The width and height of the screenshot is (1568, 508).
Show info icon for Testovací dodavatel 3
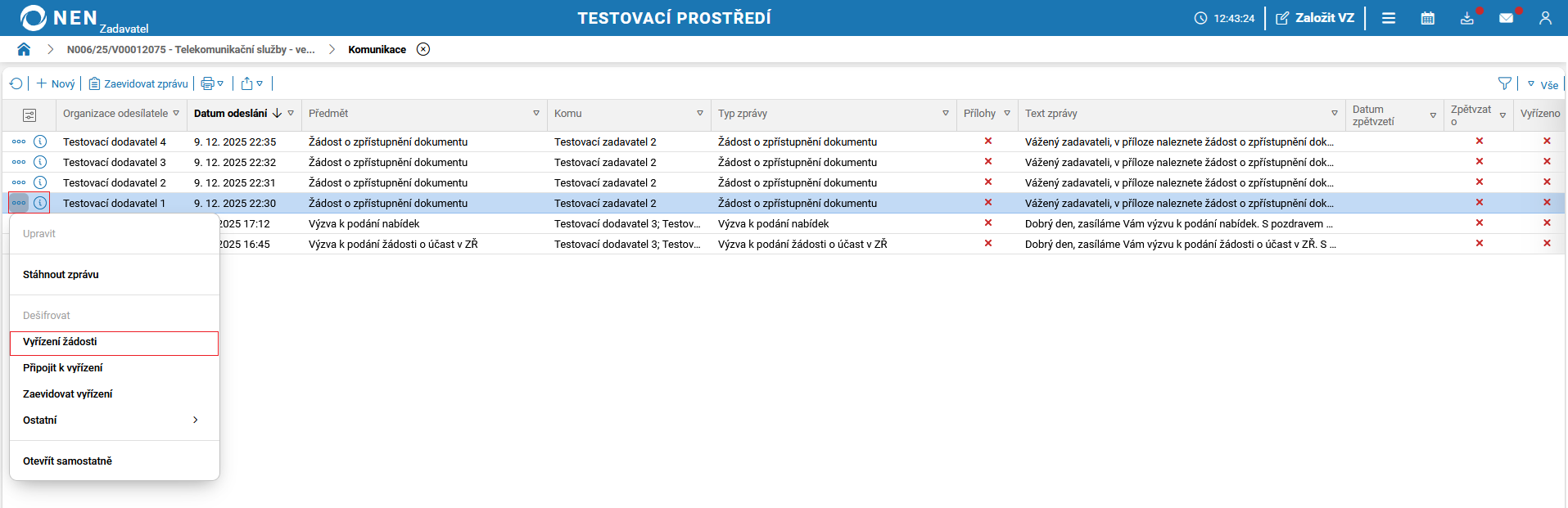click(40, 162)
